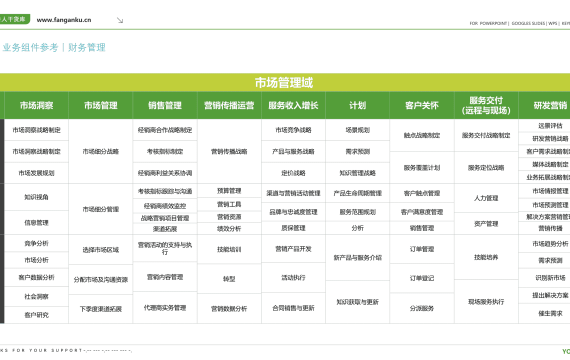Open the www.fanganku.cn link
Screen dimensions: 570x360
click(x=64, y=20)
